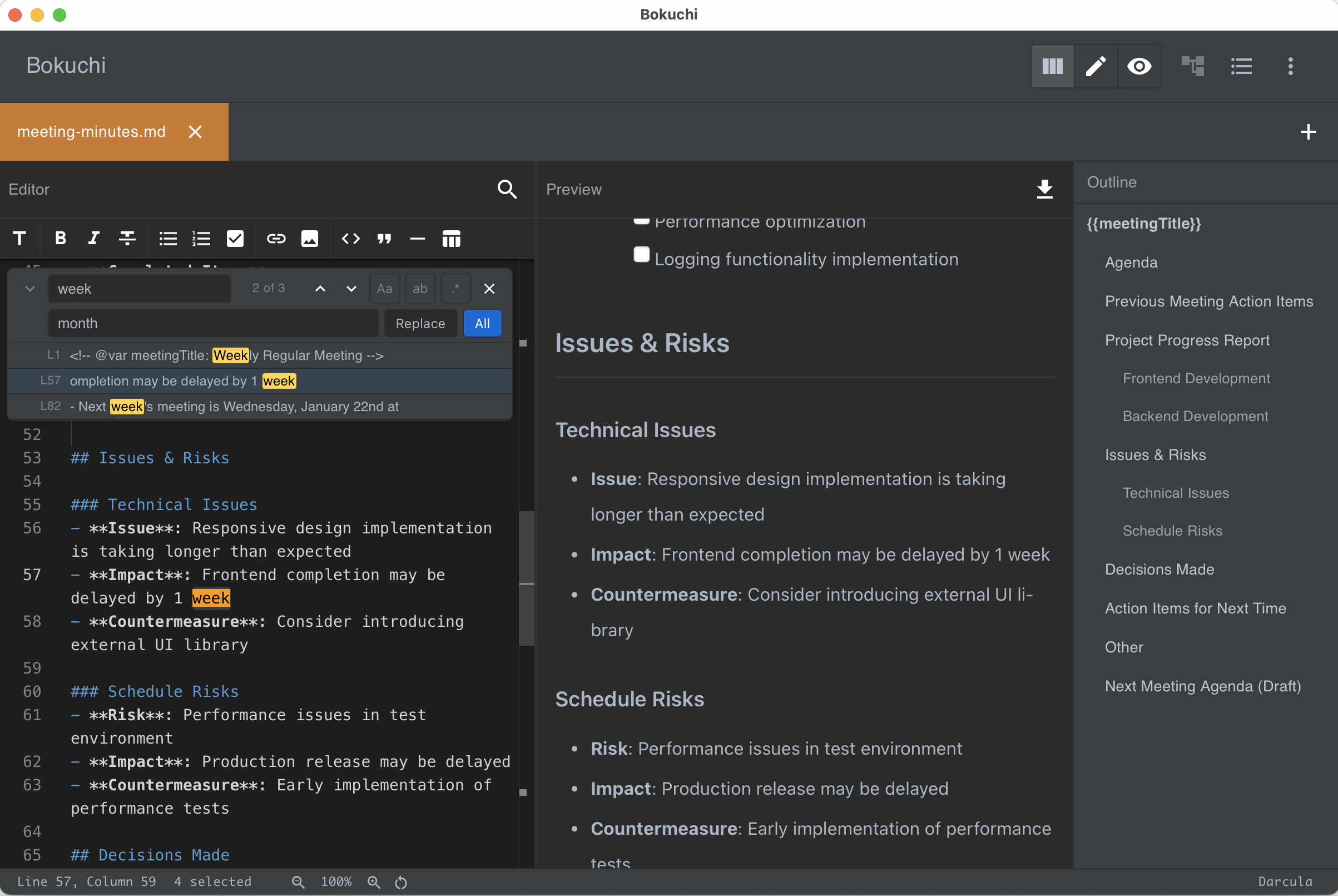The image size is (1338, 896).
Task: Toggle regex search option
Action: point(455,289)
